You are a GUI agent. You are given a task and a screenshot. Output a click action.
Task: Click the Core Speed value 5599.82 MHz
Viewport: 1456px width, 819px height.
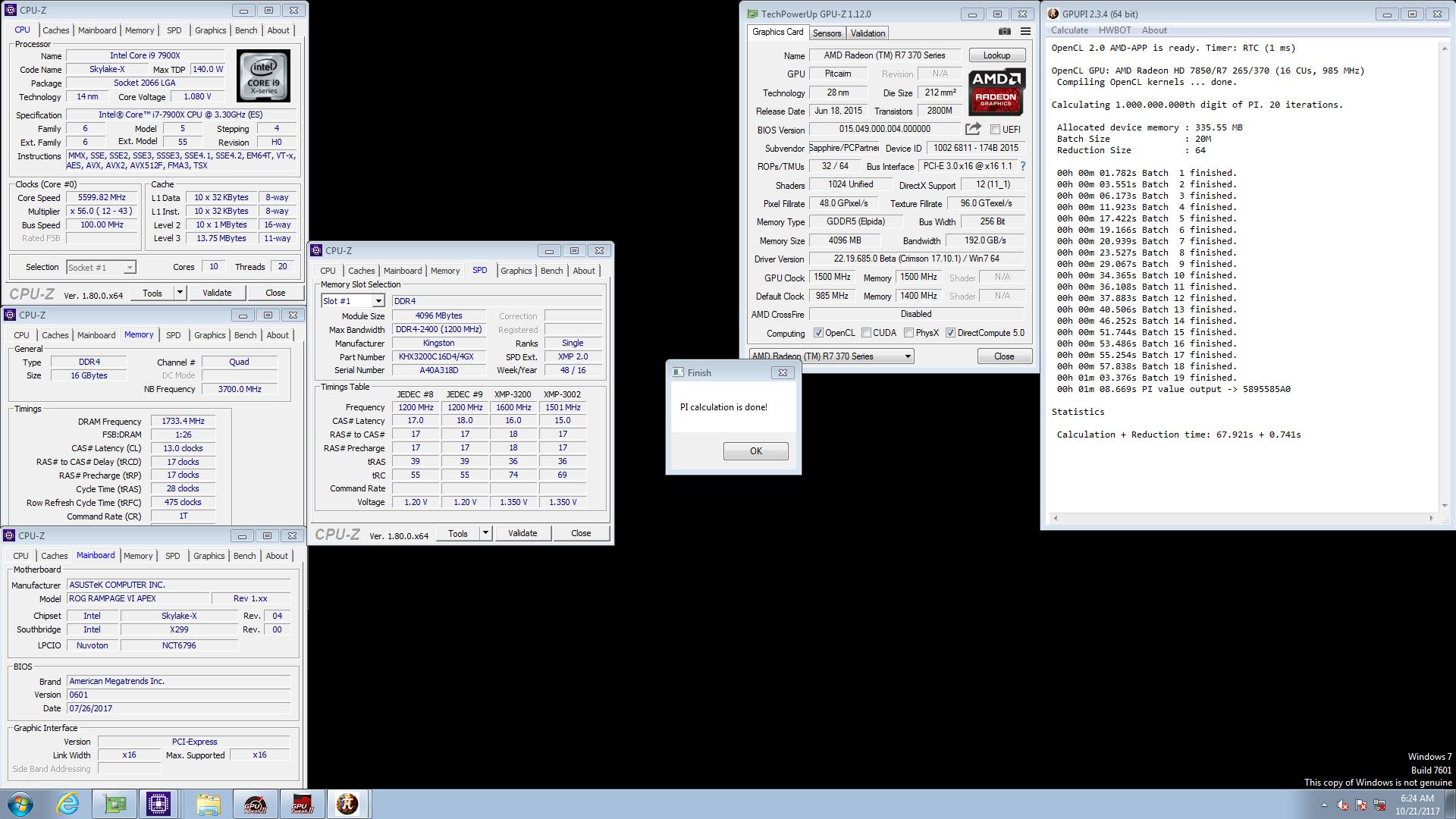click(x=102, y=197)
